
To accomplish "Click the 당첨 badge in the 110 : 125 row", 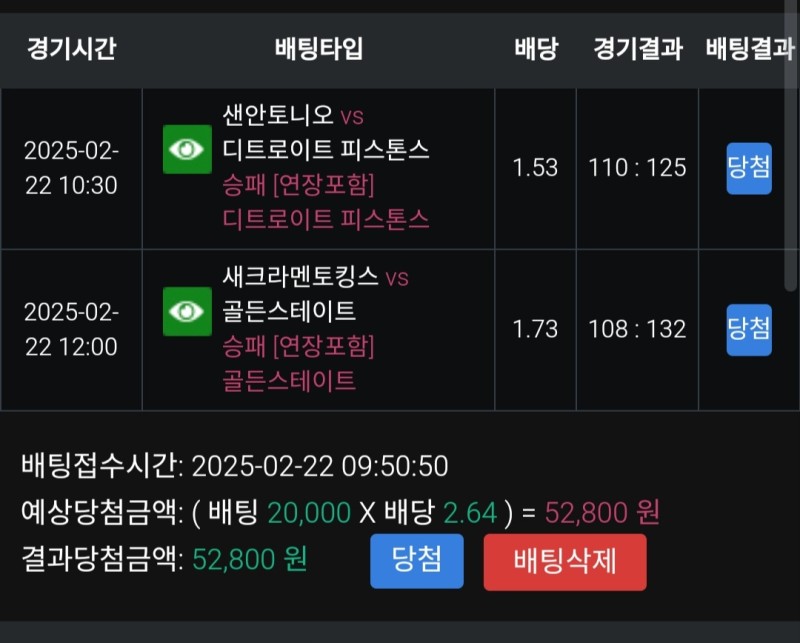I will tap(748, 168).
